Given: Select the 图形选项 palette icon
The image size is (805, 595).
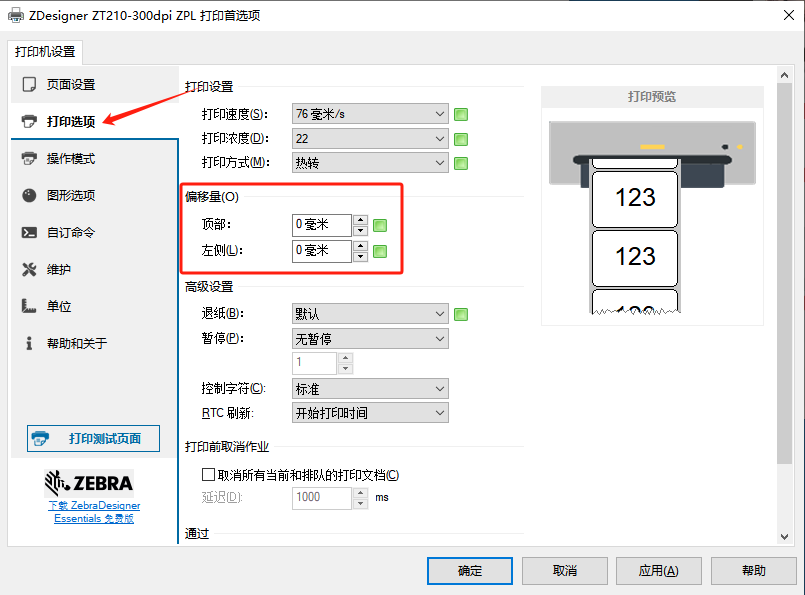Looking at the screenshot, I should (x=29, y=196).
